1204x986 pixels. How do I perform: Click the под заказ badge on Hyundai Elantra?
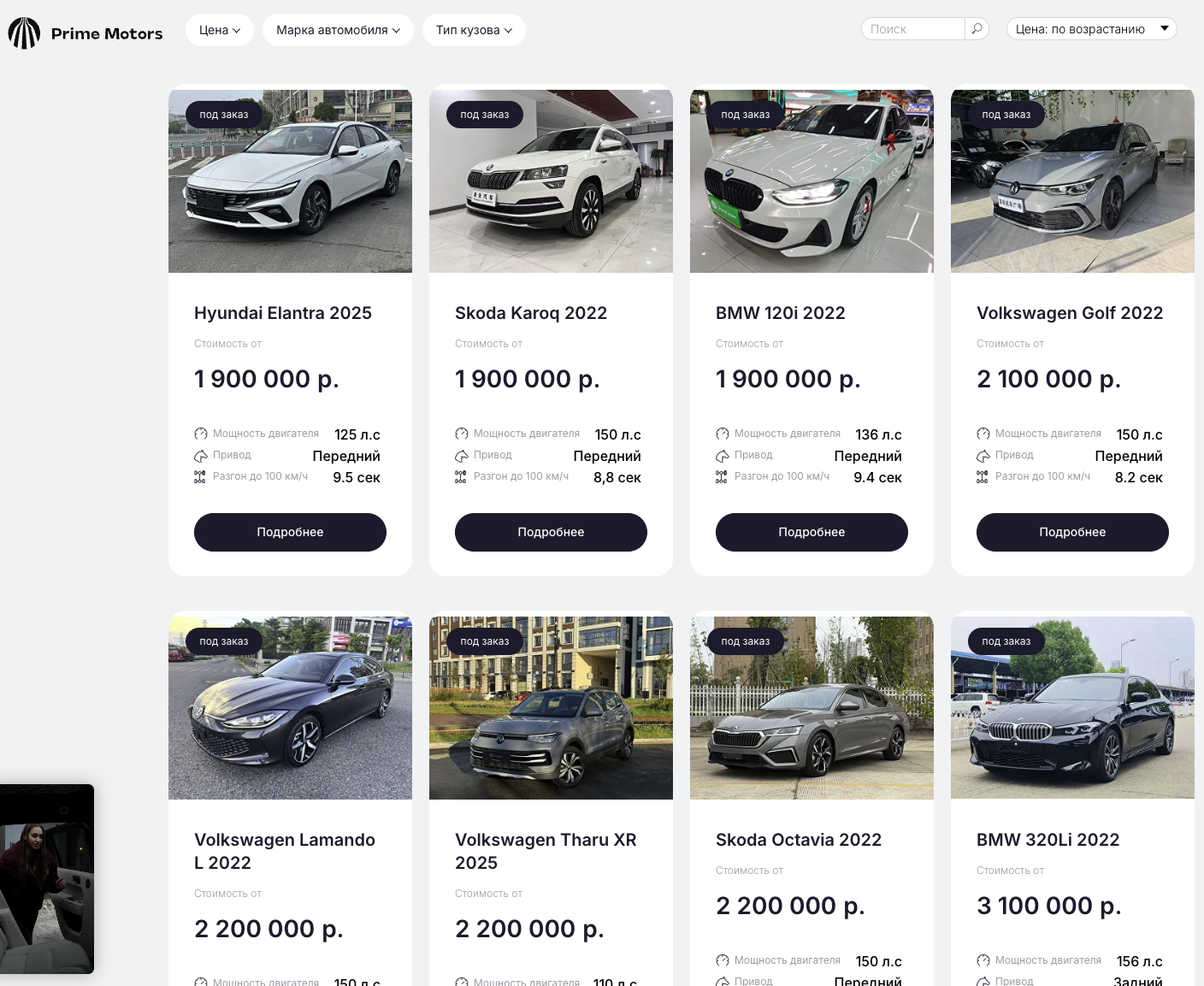click(x=224, y=115)
